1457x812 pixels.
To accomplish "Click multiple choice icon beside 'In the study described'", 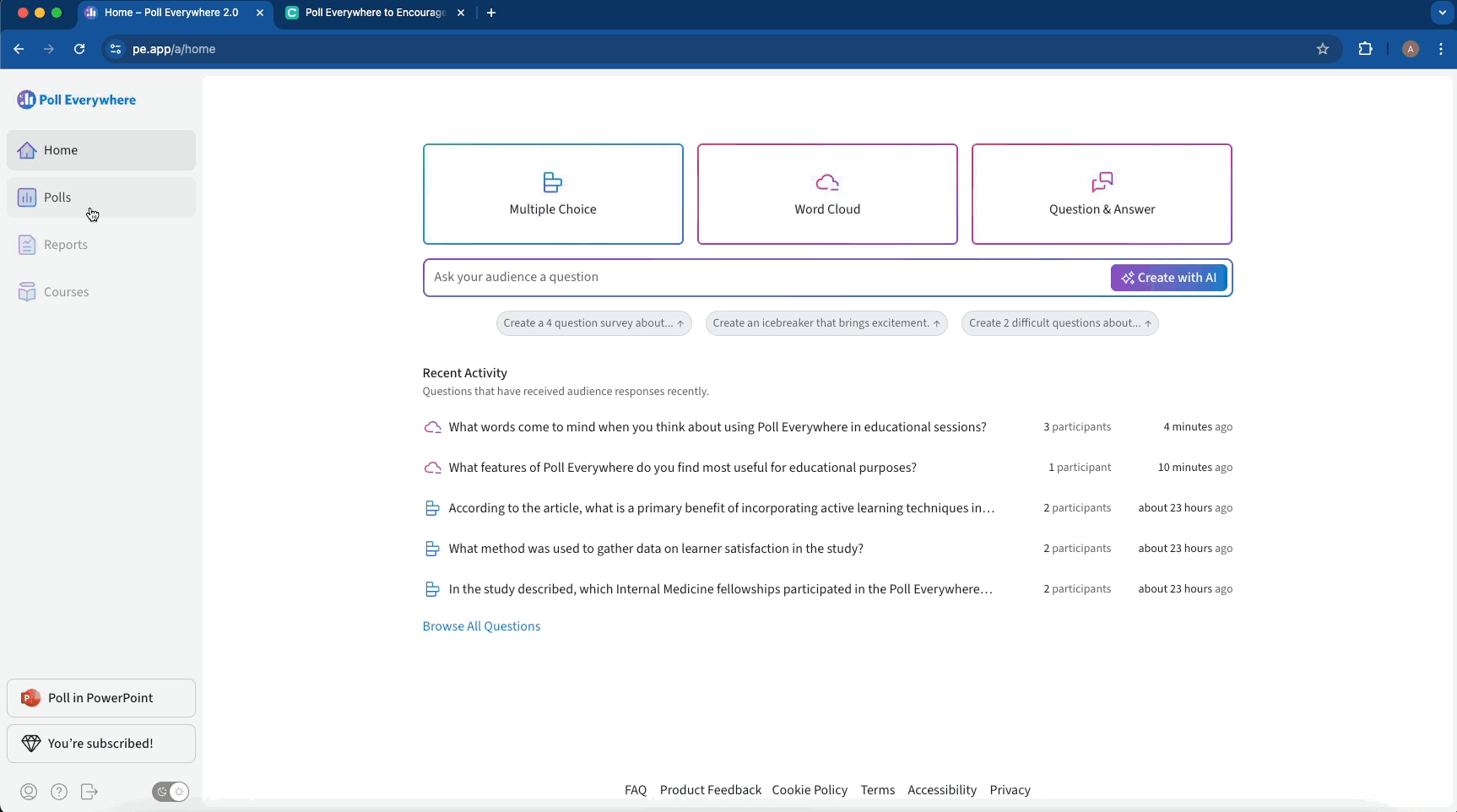I will (432, 589).
